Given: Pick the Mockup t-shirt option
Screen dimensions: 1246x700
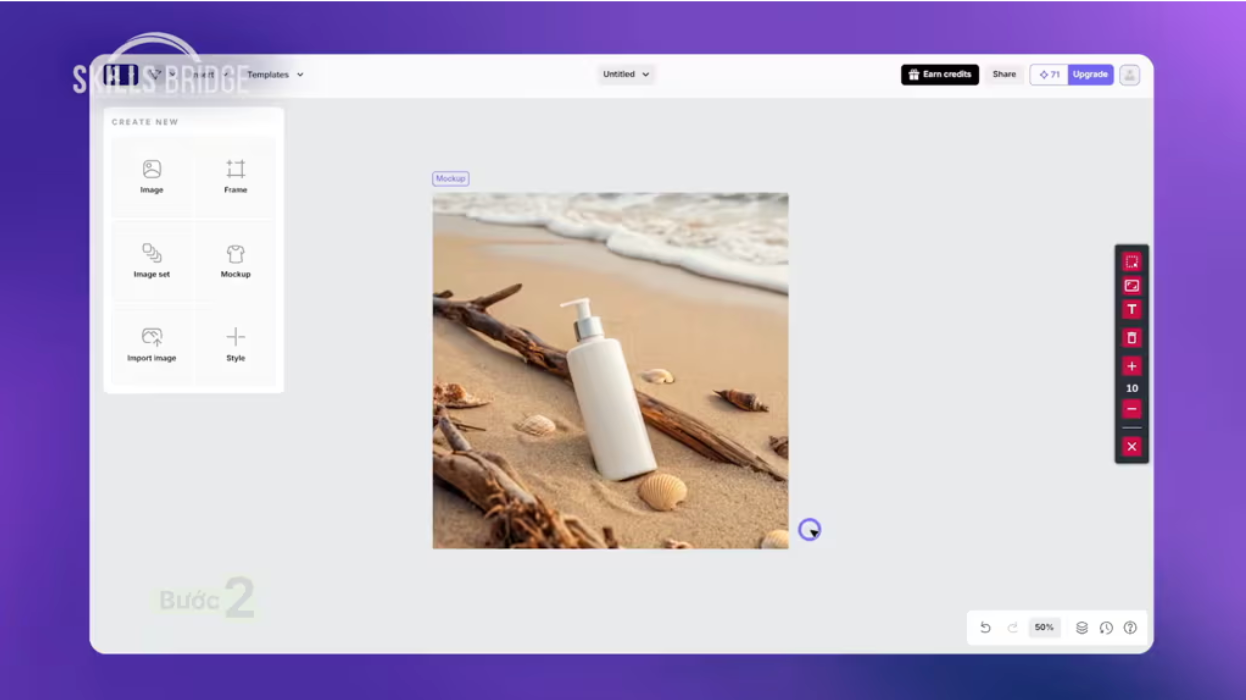Looking at the screenshot, I should [x=236, y=260].
